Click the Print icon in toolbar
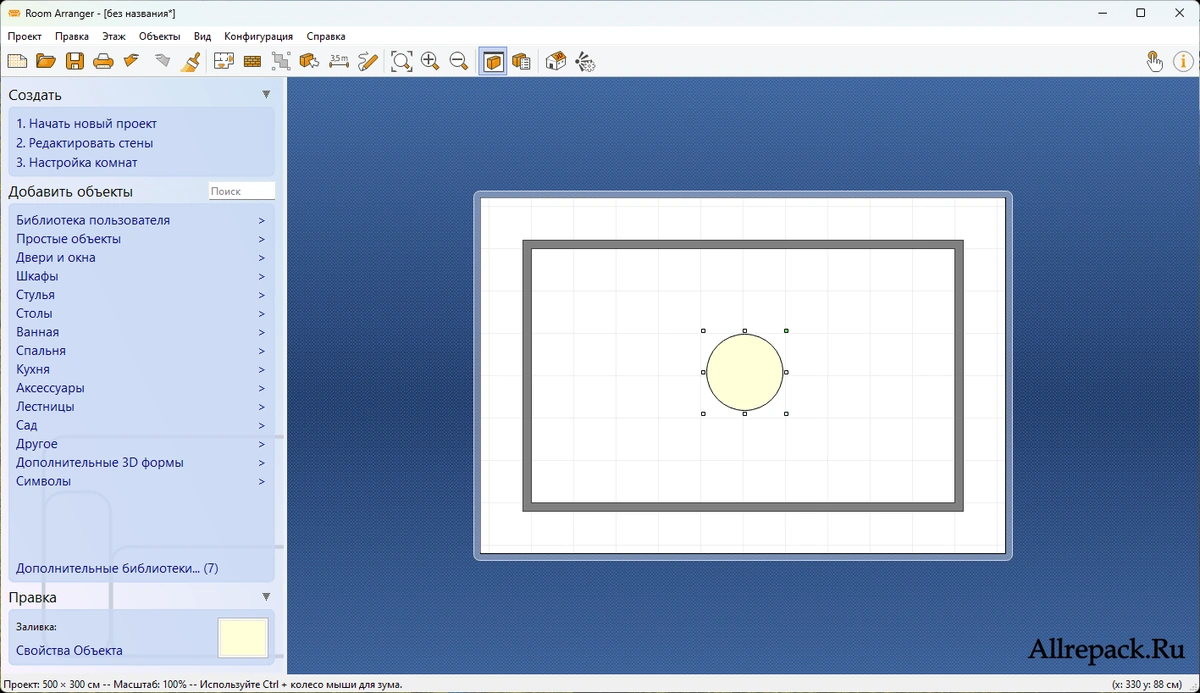This screenshot has width=1200, height=693. click(103, 61)
